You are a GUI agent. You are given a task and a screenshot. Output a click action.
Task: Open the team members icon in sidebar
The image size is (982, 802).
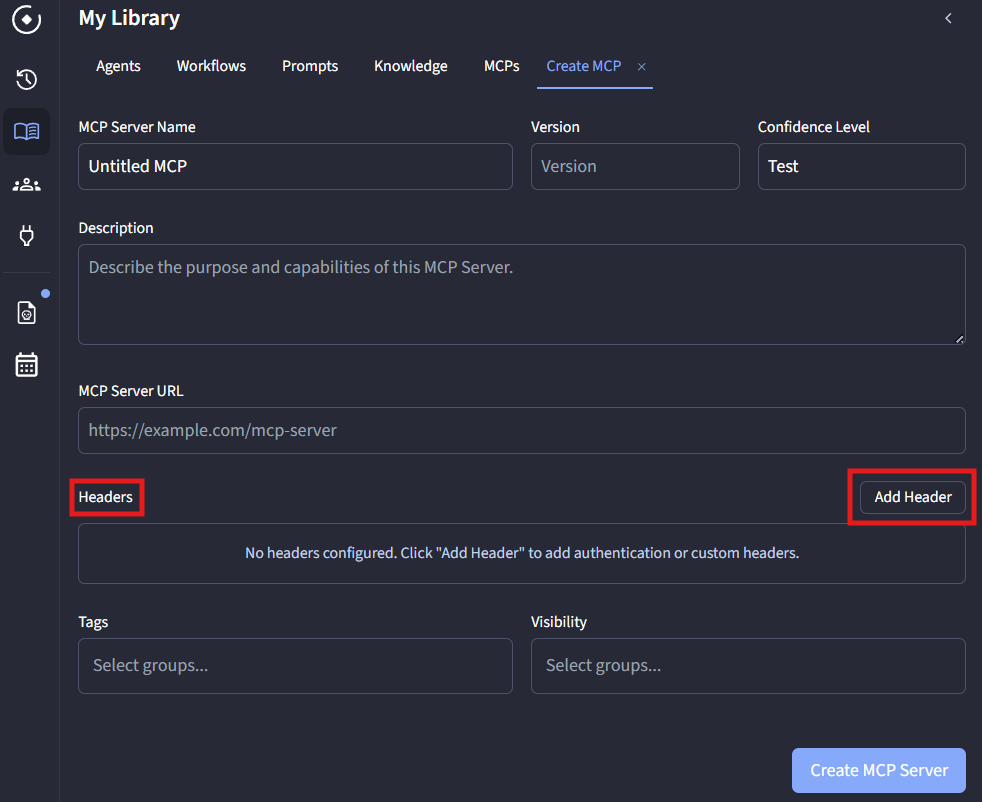pos(26,185)
